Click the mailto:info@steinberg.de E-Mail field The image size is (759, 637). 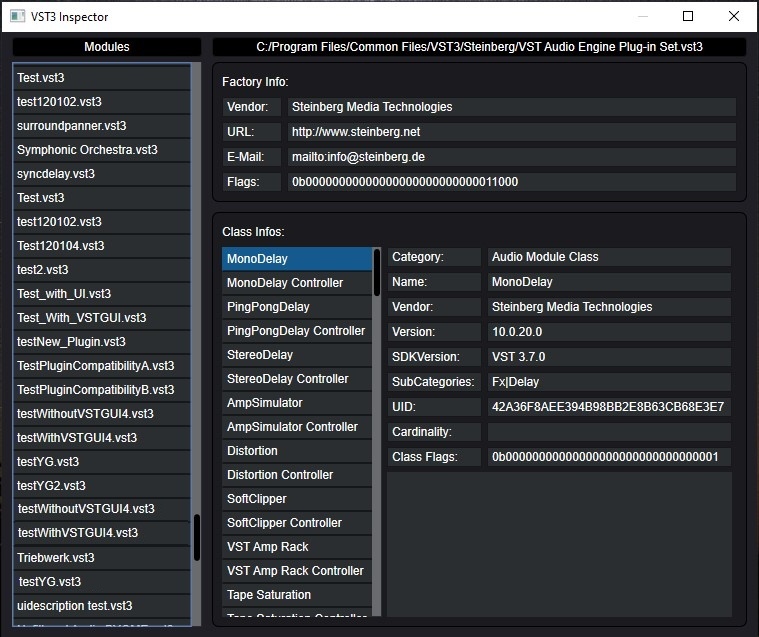[512, 157]
